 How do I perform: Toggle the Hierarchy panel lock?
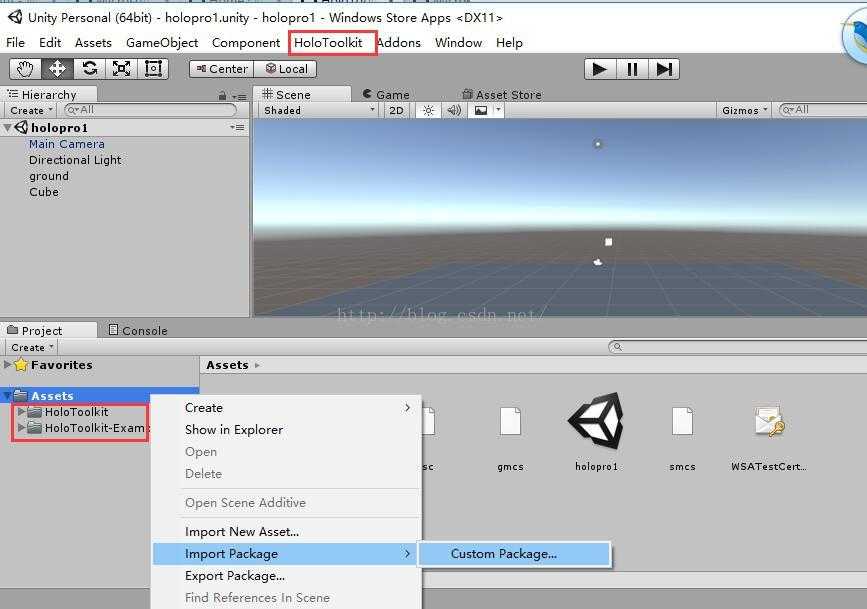pos(222,96)
